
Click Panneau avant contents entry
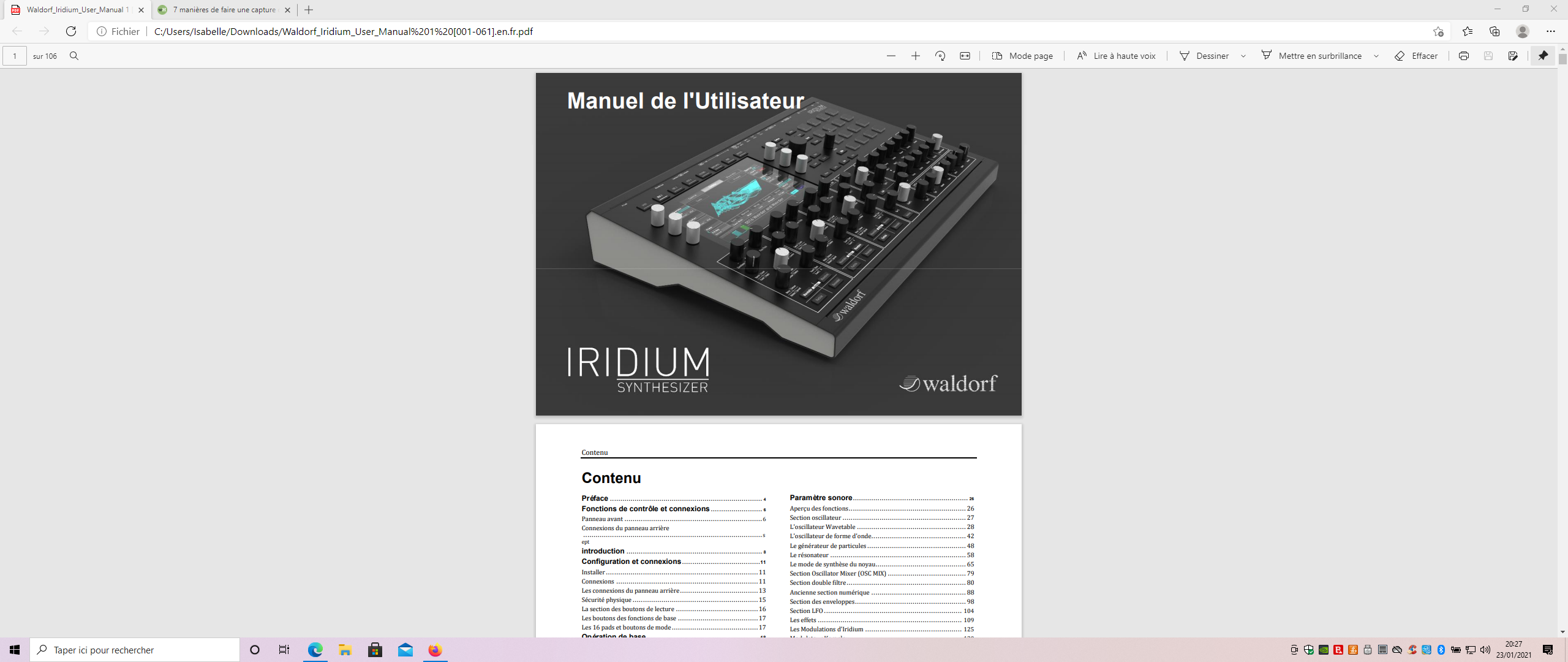coord(674,519)
